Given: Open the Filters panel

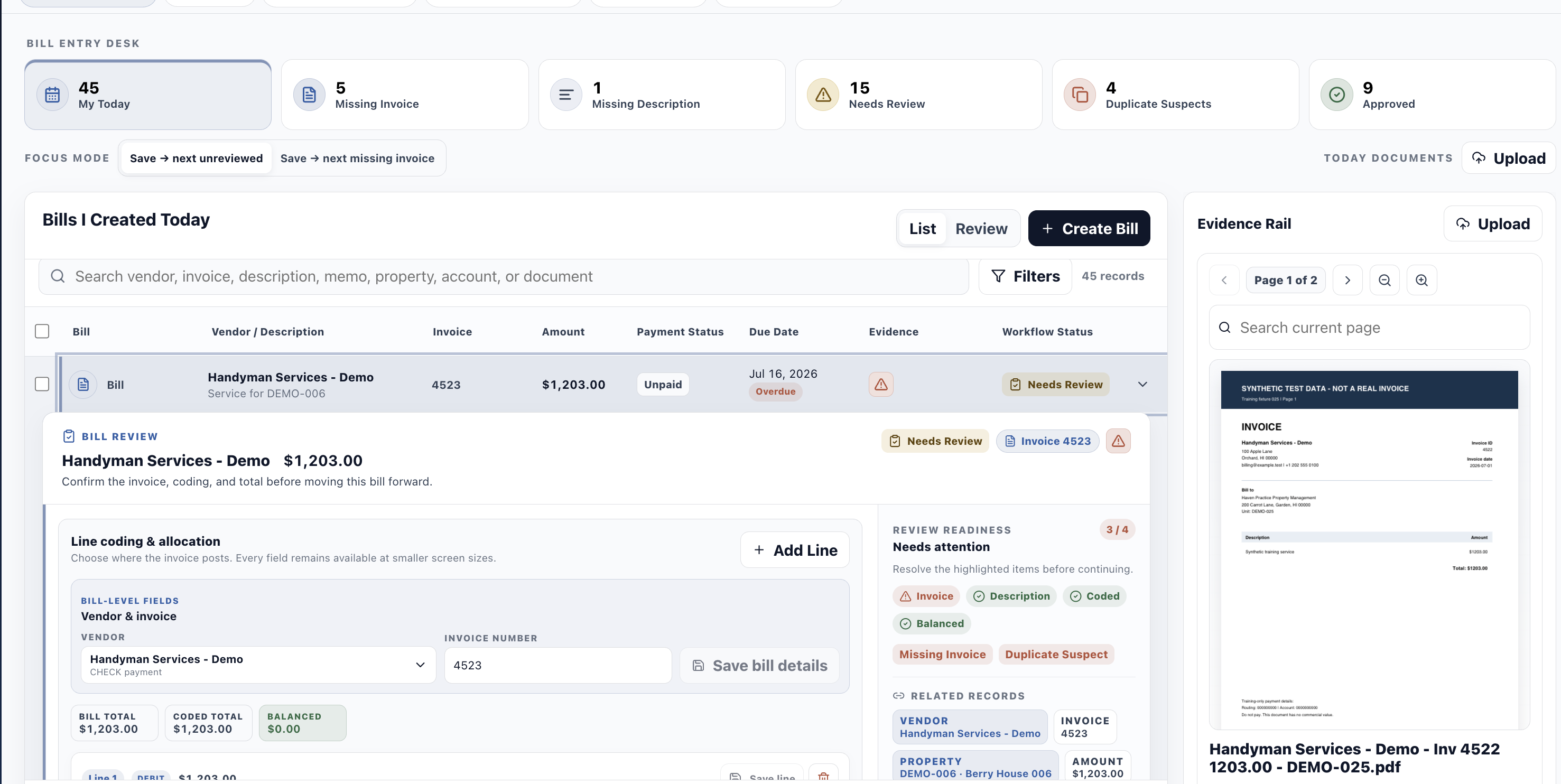Looking at the screenshot, I should point(1025,276).
